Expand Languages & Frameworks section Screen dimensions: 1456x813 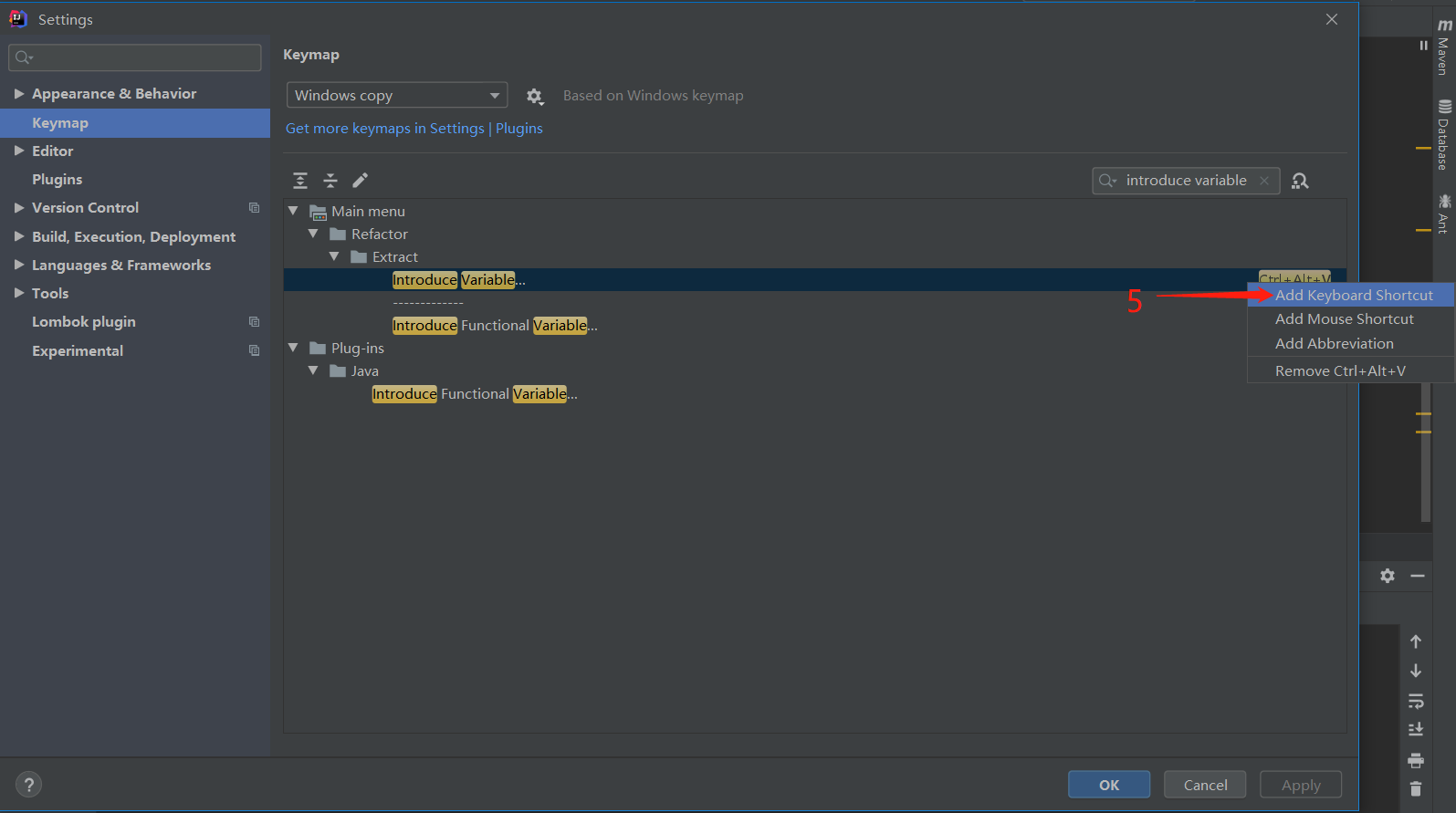19,266
